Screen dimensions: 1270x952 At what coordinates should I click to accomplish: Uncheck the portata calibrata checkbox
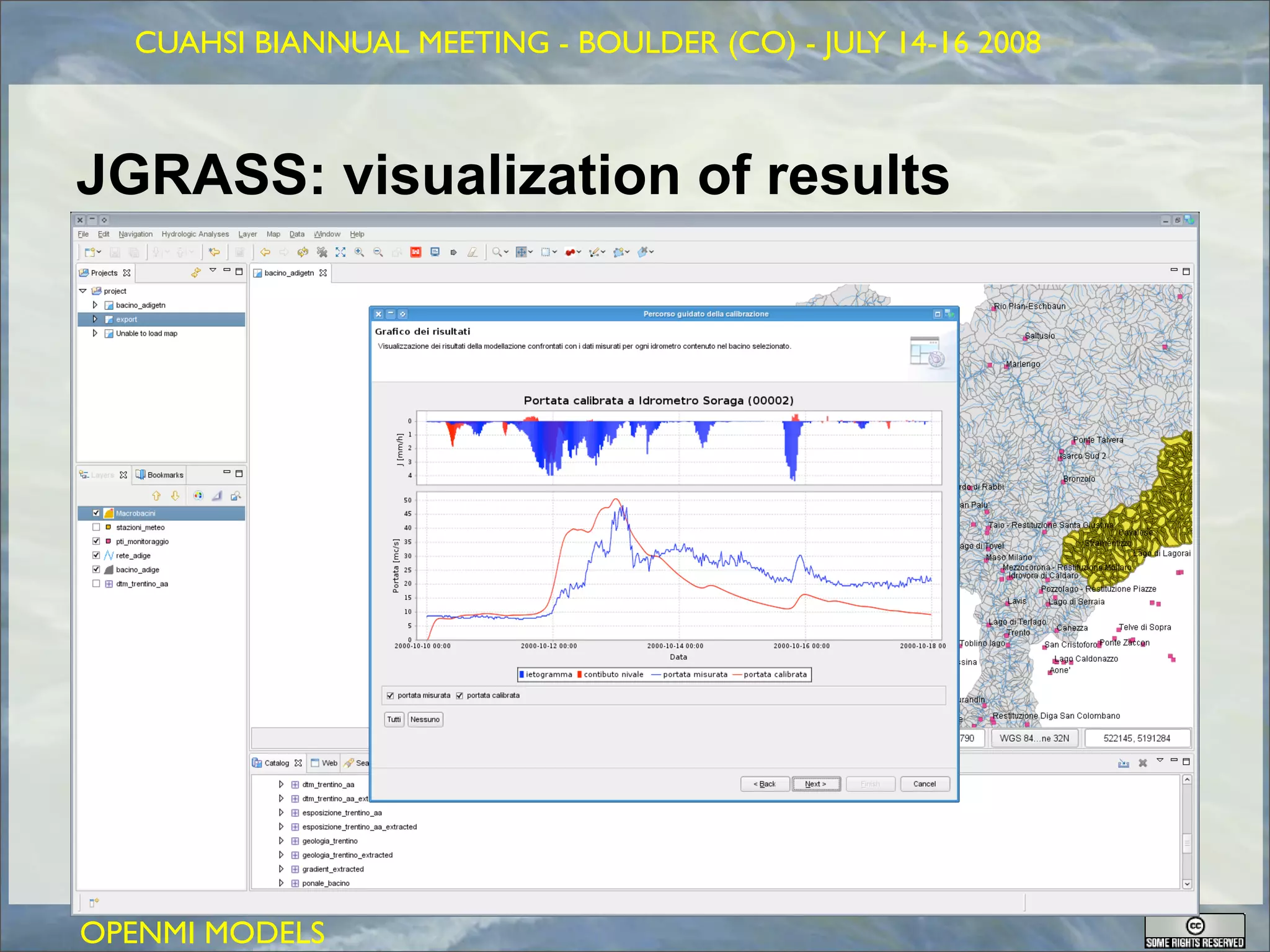(460, 695)
